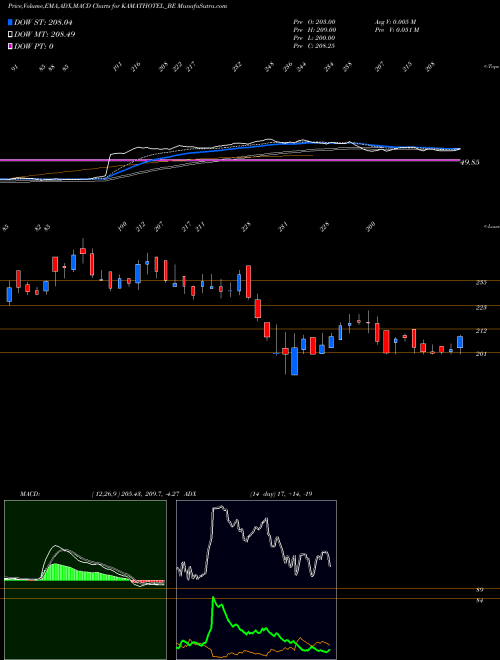Screen dimensions: 500x660
Task: Click the last blue candlestick on the price chart
Action: tap(460, 342)
